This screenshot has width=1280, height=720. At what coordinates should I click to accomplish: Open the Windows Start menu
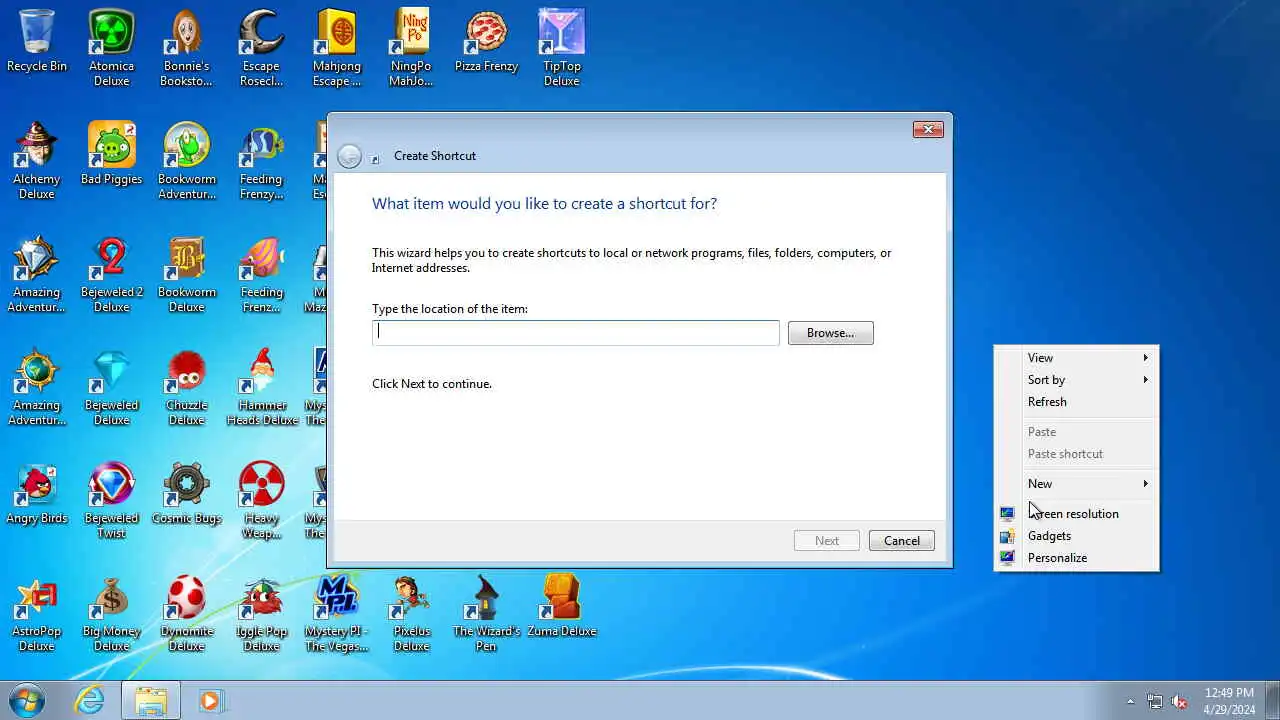tap(26, 700)
